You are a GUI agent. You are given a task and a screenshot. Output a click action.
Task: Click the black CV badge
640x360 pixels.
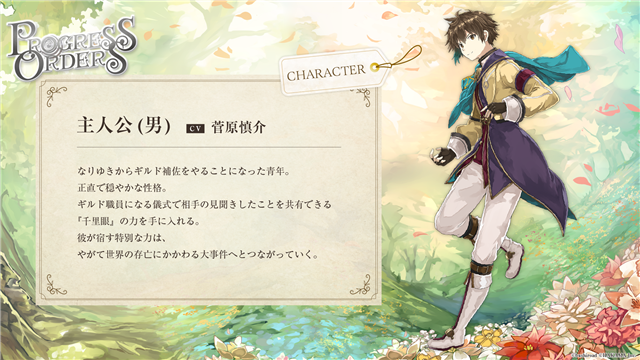195,128
